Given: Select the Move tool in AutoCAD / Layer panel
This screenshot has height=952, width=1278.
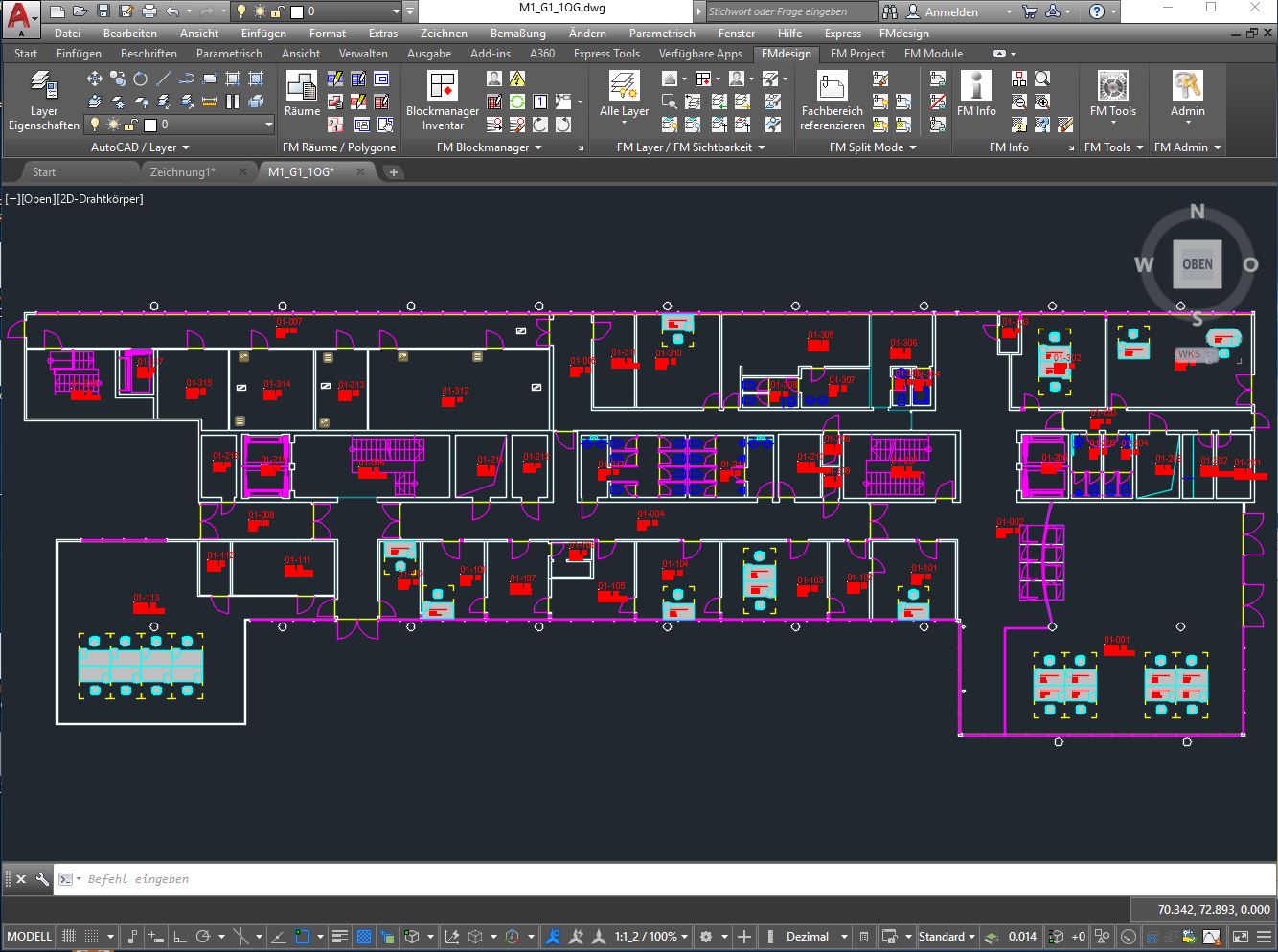Looking at the screenshot, I should click(x=95, y=79).
